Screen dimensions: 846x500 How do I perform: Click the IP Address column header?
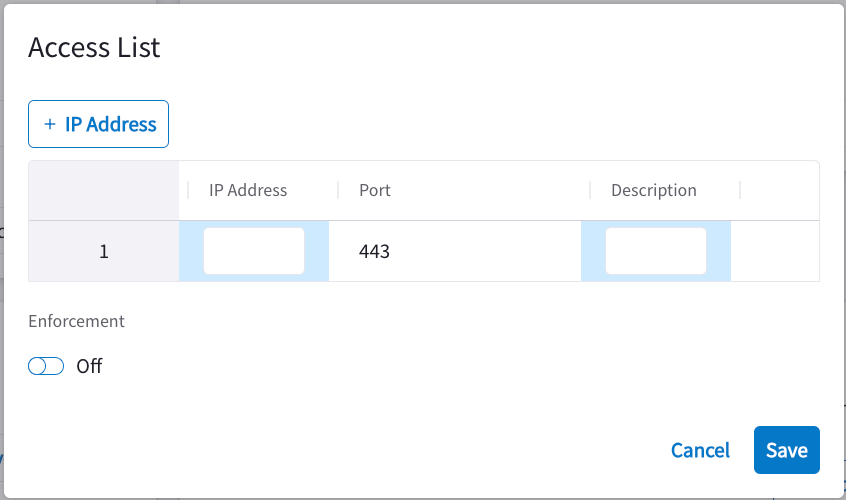(248, 190)
